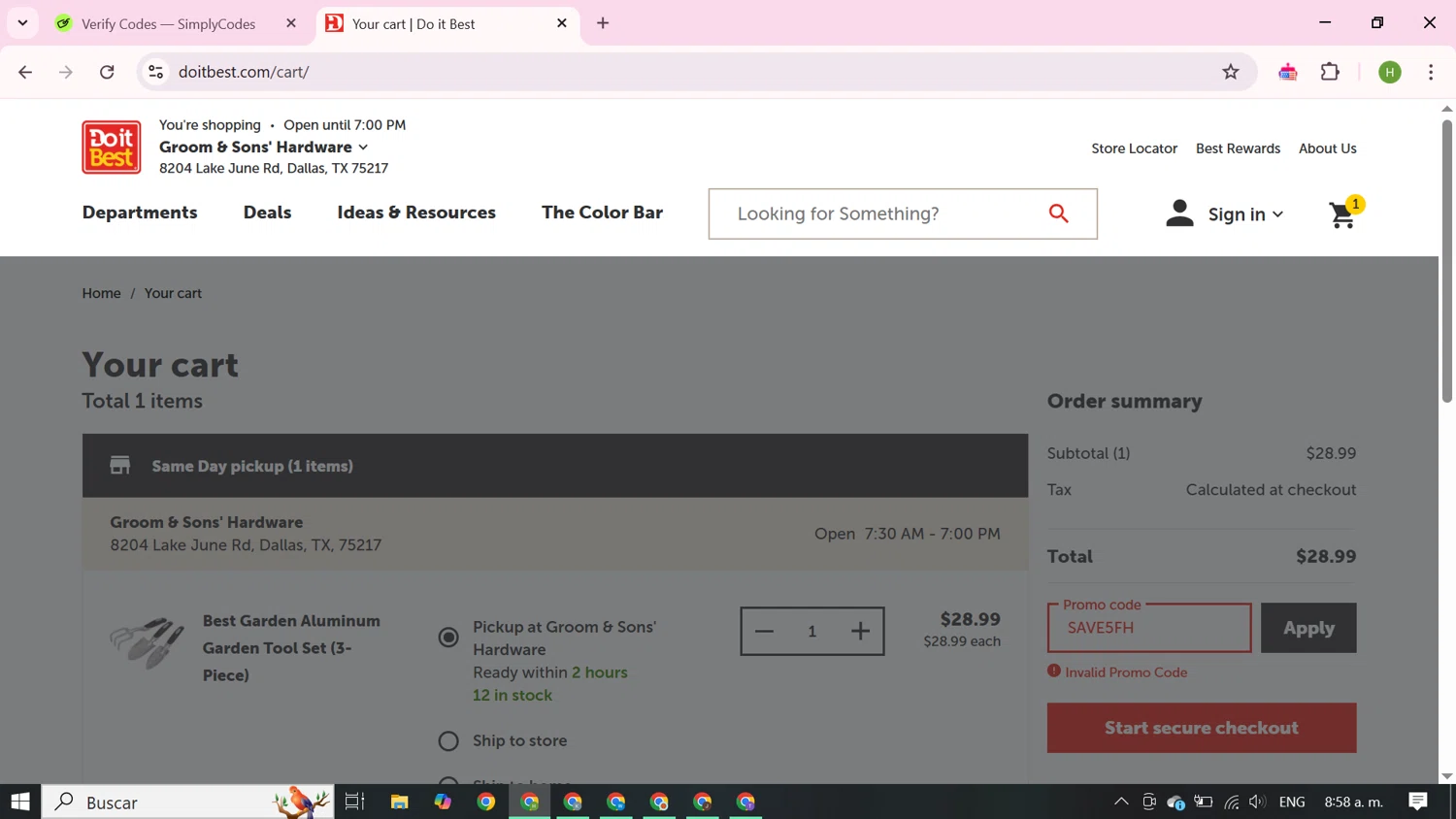Open Task View in taskbar
1456x819 pixels.
(x=355, y=802)
